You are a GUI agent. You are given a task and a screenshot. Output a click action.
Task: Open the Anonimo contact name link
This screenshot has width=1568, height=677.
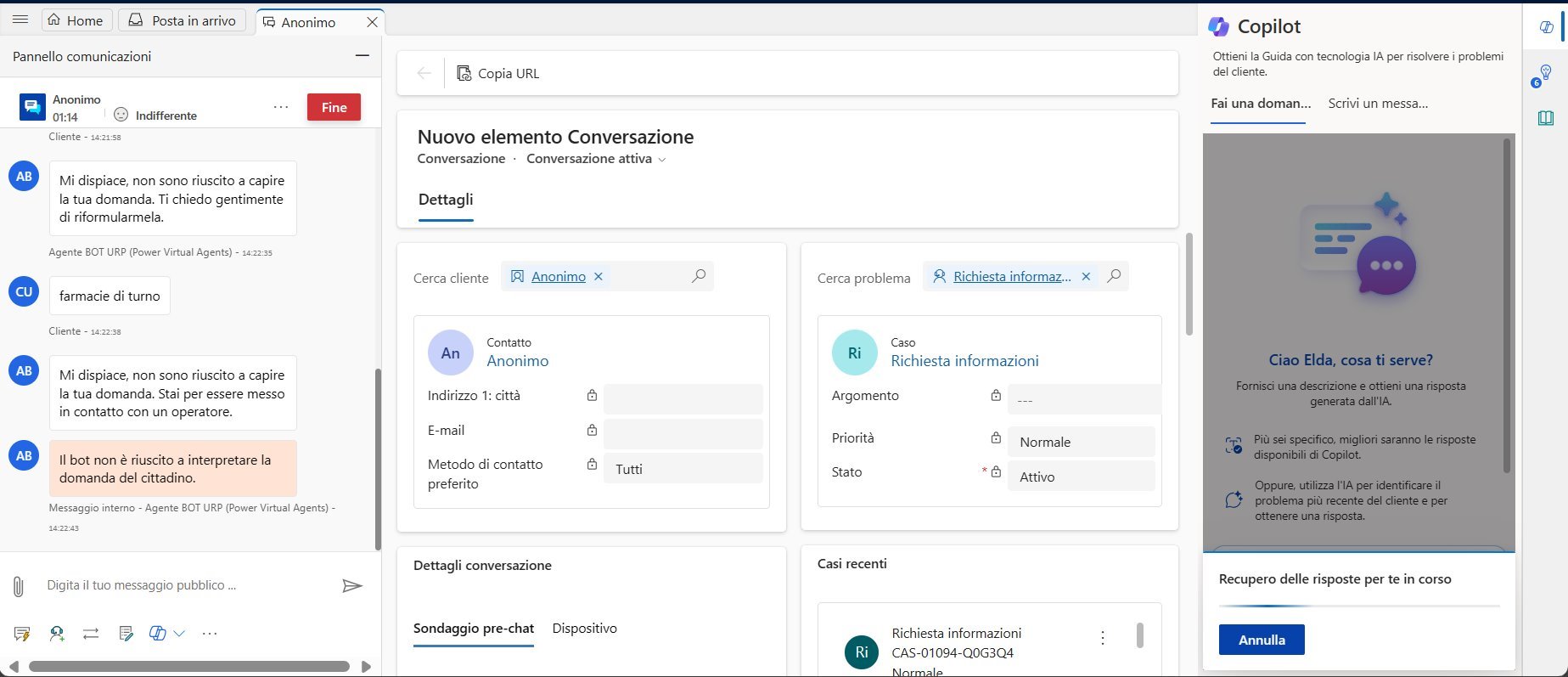(x=518, y=361)
